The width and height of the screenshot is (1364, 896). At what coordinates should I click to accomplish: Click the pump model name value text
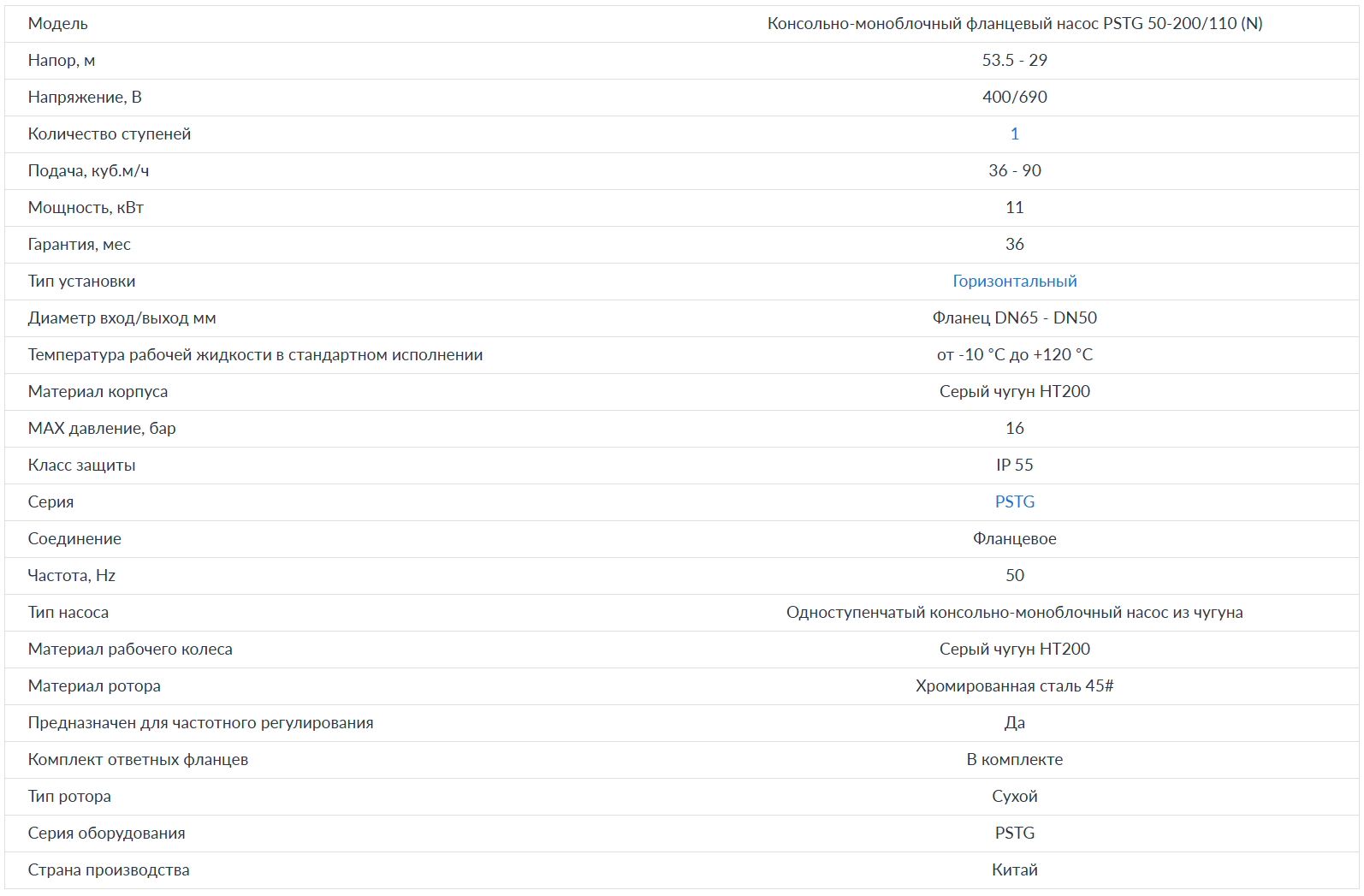tap(1014, 24)
